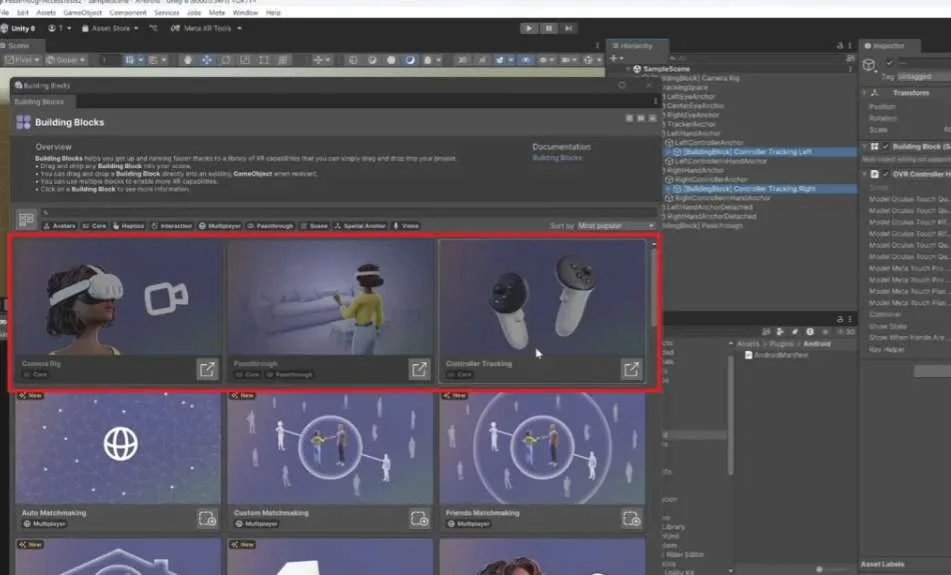This screenshot has height=575, width=951.
Task: Click the Building Blocks filter grid icon
Action: [x=26, y=219]
